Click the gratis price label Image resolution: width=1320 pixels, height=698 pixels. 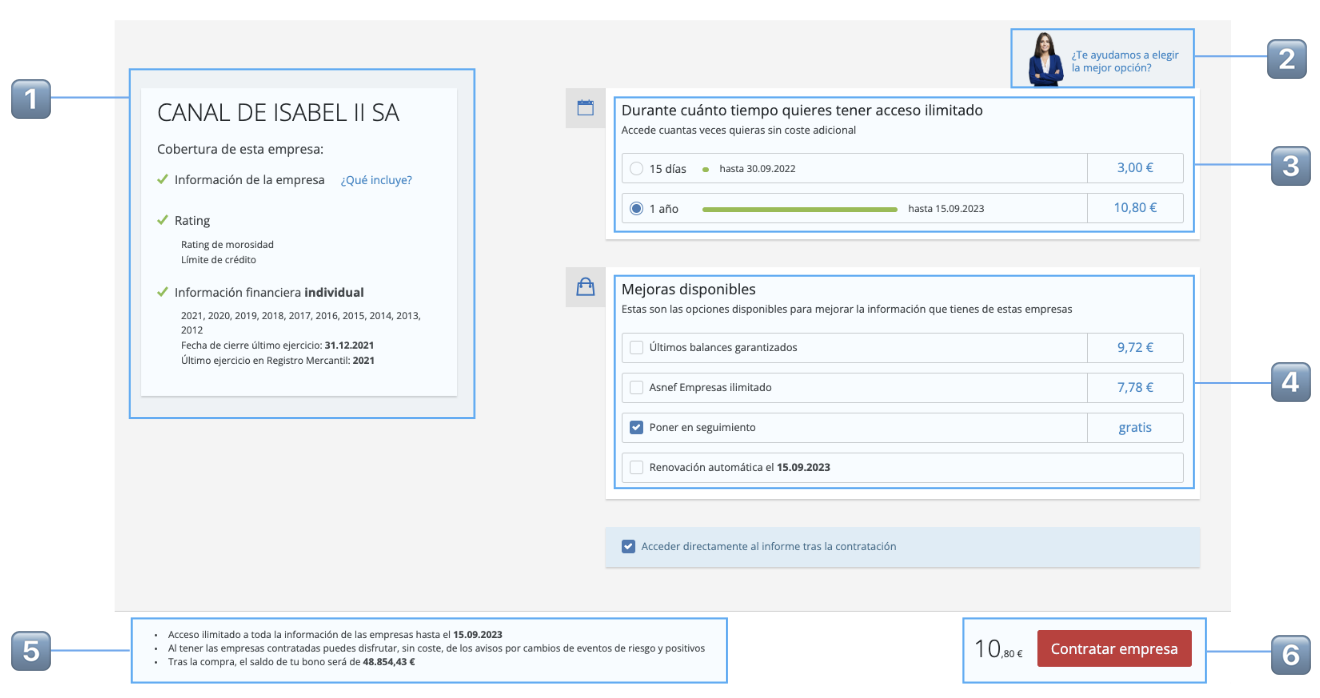(x=1135, y=427)
